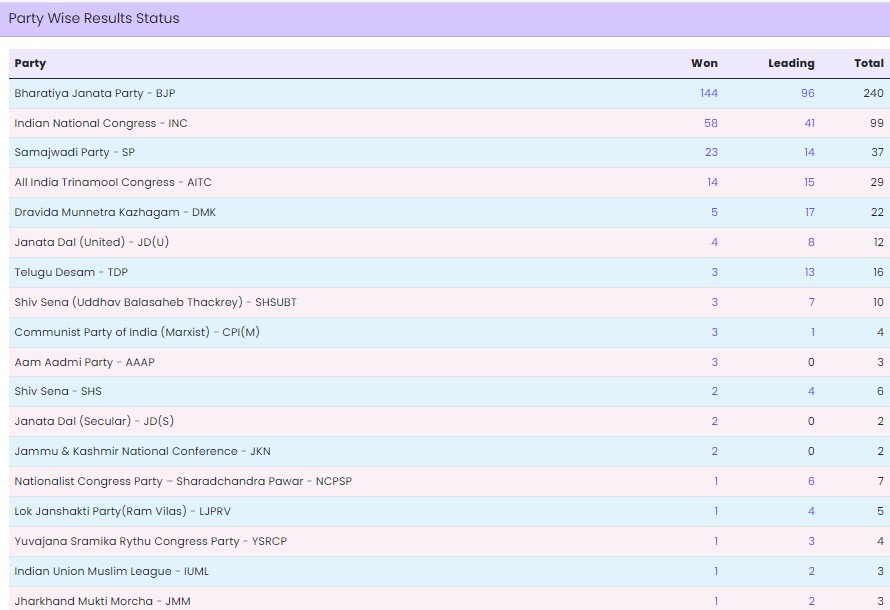Open BJP leading count 96 link
This screenshot has width=890, height=610.
click(808, 93)
